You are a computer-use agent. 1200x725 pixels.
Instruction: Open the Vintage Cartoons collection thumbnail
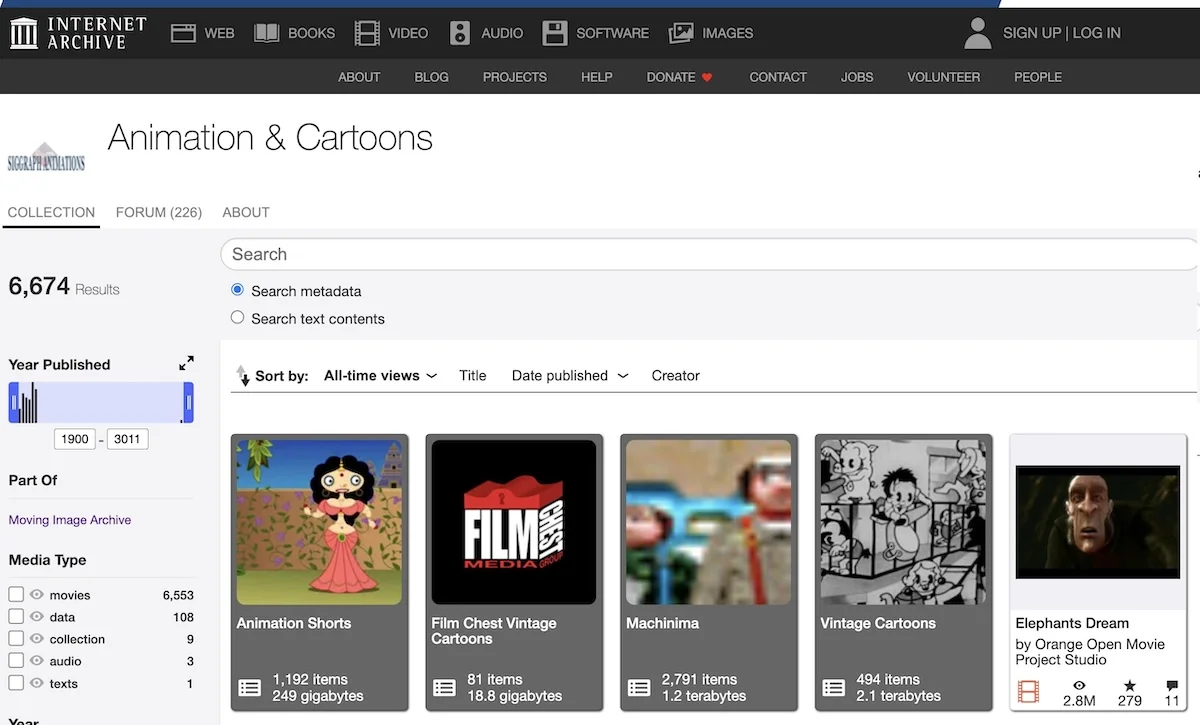tap(903, 522)
